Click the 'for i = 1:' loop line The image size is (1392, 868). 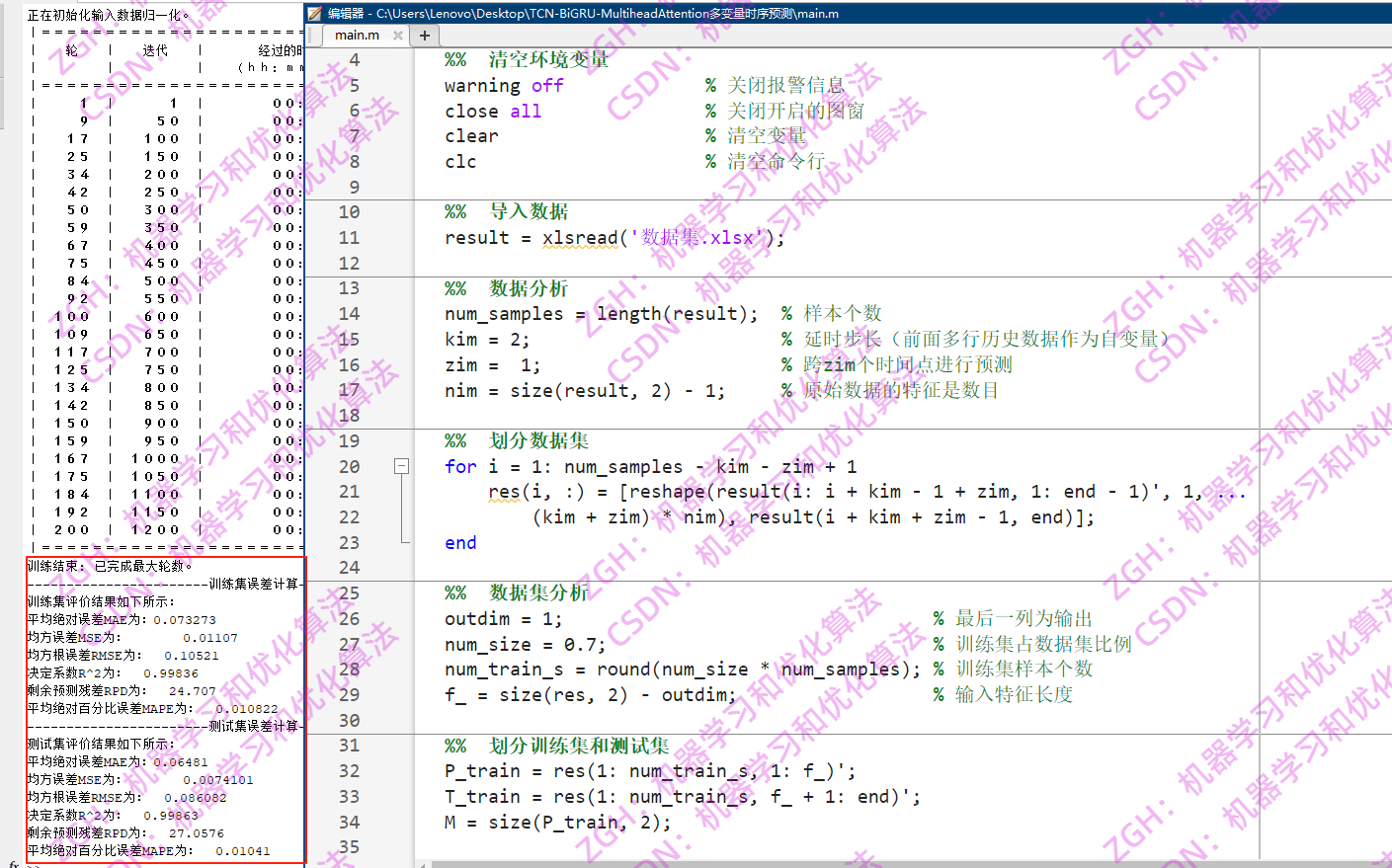651,466
